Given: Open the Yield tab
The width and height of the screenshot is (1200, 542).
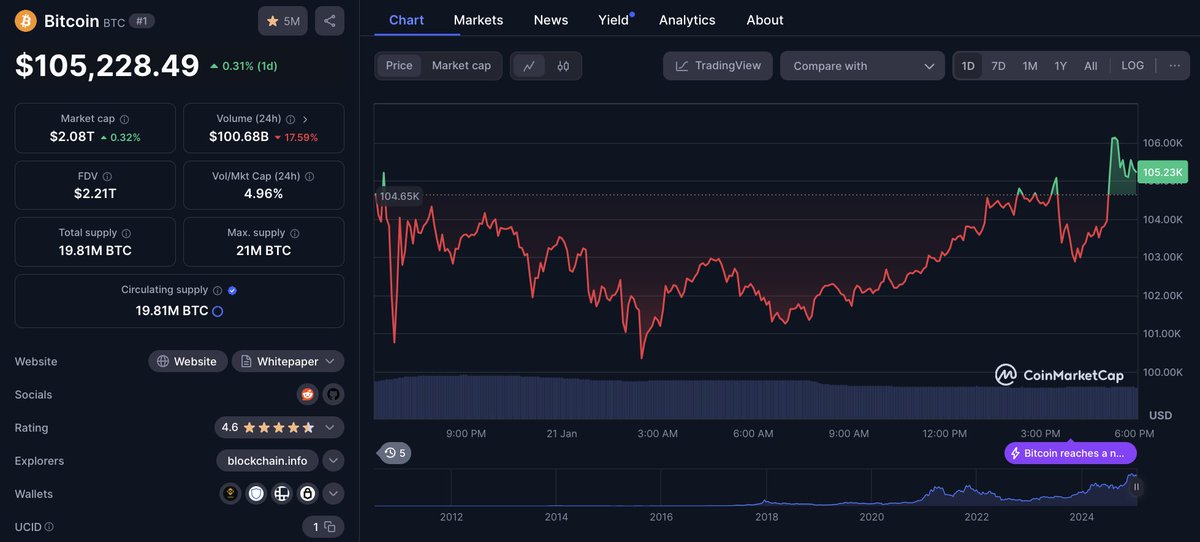Looking at the screenshot, I should click(613, 20).
